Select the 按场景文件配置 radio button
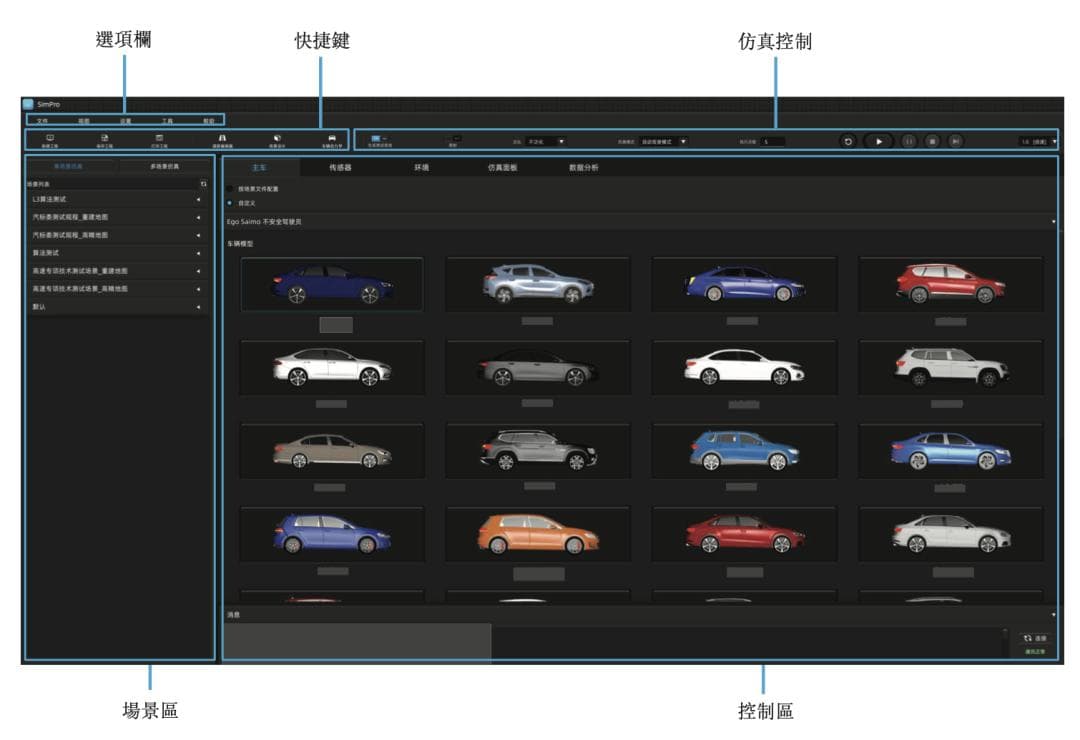Viewport: 1080px width, 740px height. pyautogui.click(x=230, y=188)
